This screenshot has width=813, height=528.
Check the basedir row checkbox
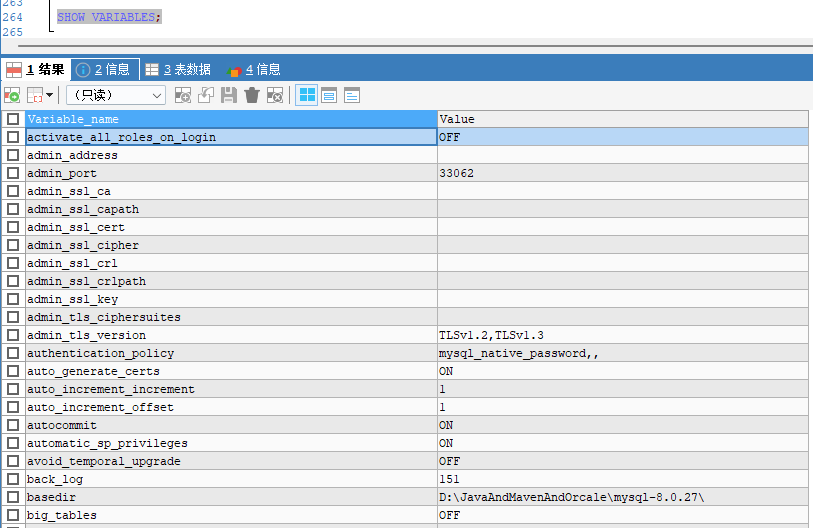(x=13, y=497)
